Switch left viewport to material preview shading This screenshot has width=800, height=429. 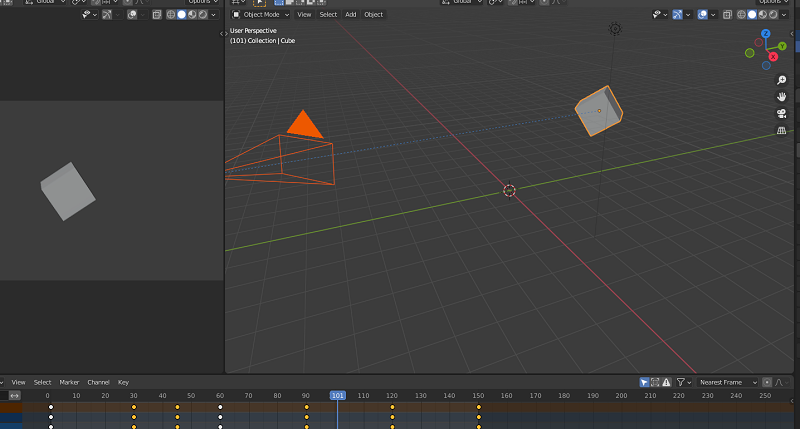[x=192, y=15]
